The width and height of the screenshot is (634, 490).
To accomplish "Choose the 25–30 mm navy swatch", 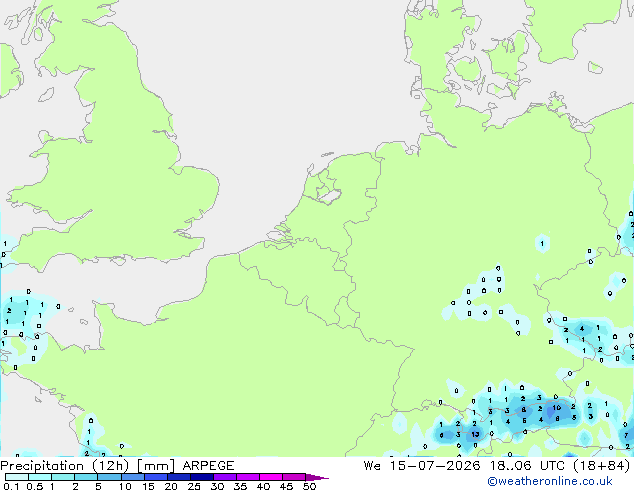I will pos(201,477).
